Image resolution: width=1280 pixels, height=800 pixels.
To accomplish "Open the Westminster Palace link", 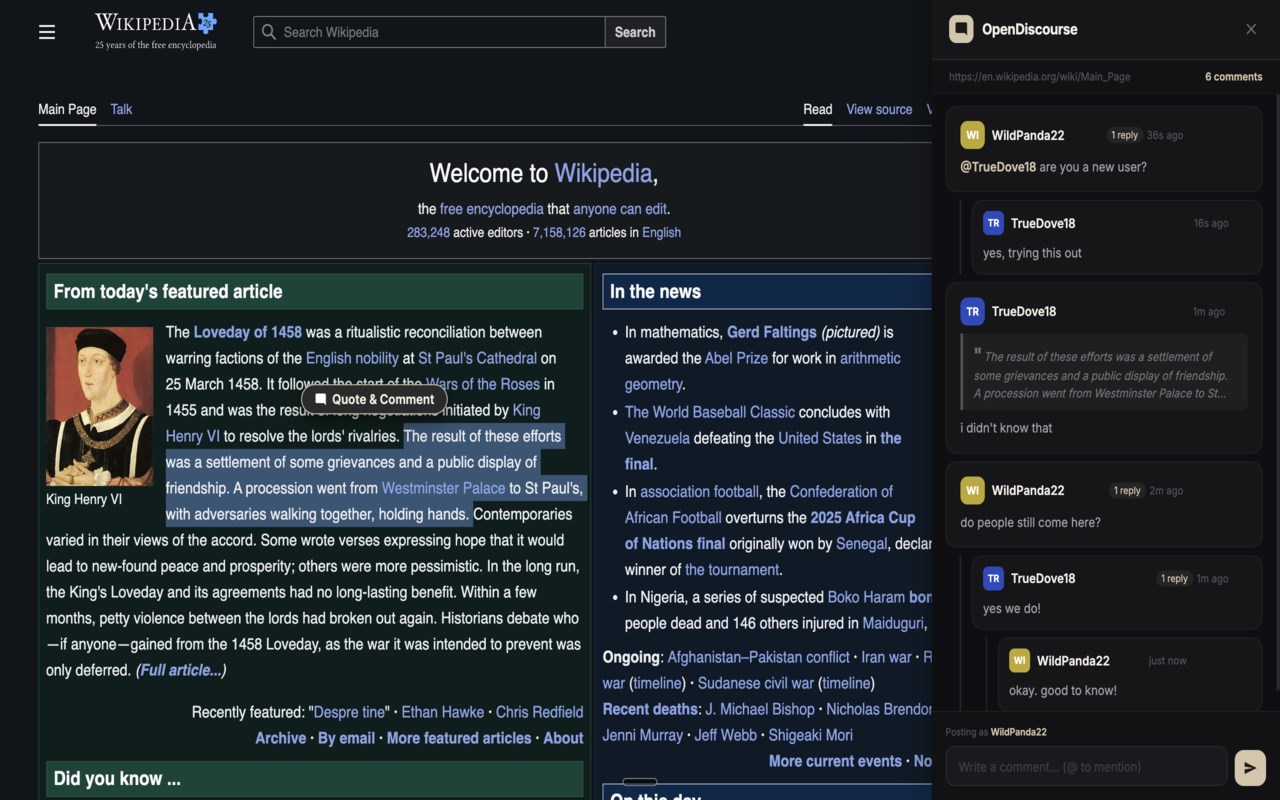I will point(443,488).
